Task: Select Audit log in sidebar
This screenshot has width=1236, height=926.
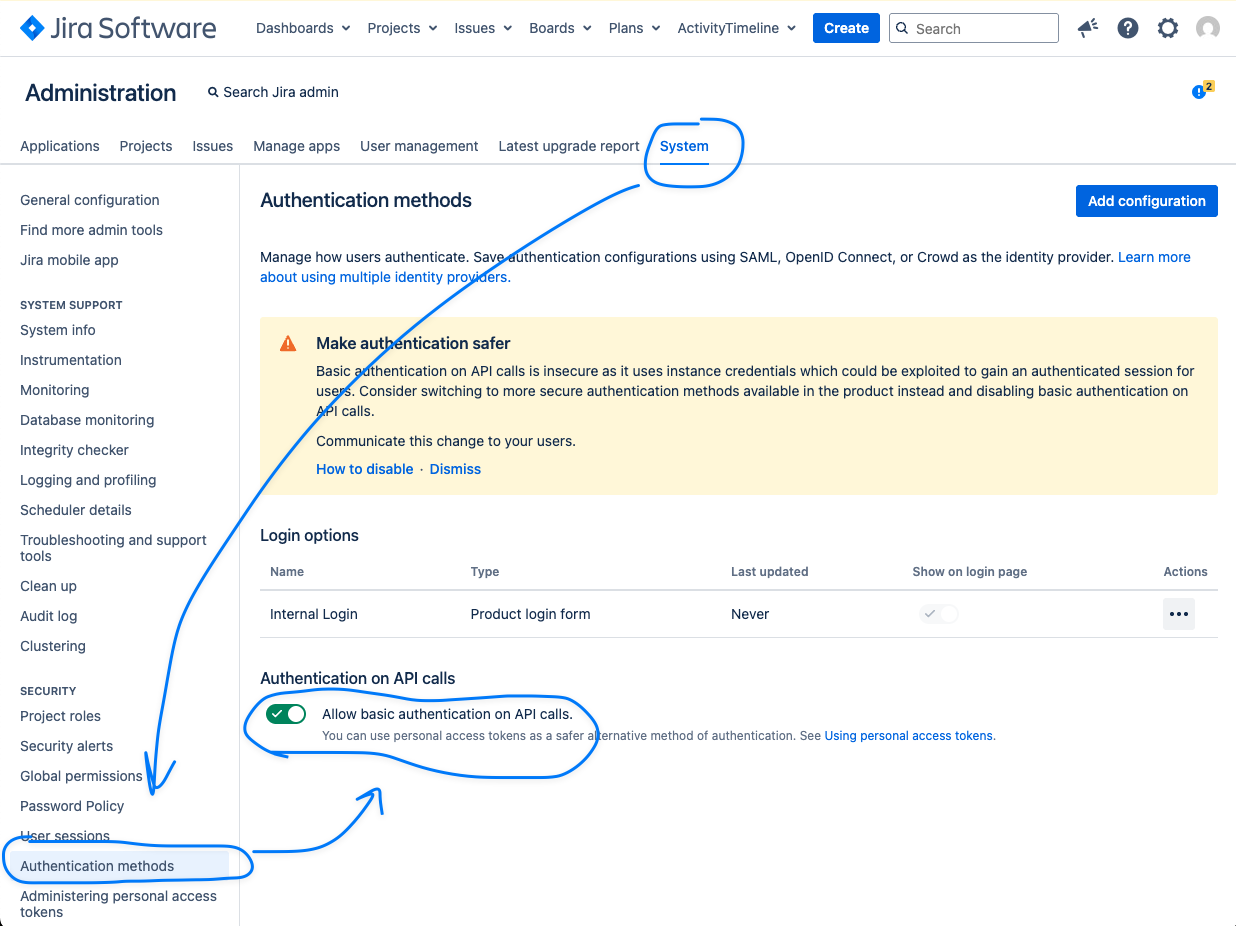Action: [x=48, y=616]
